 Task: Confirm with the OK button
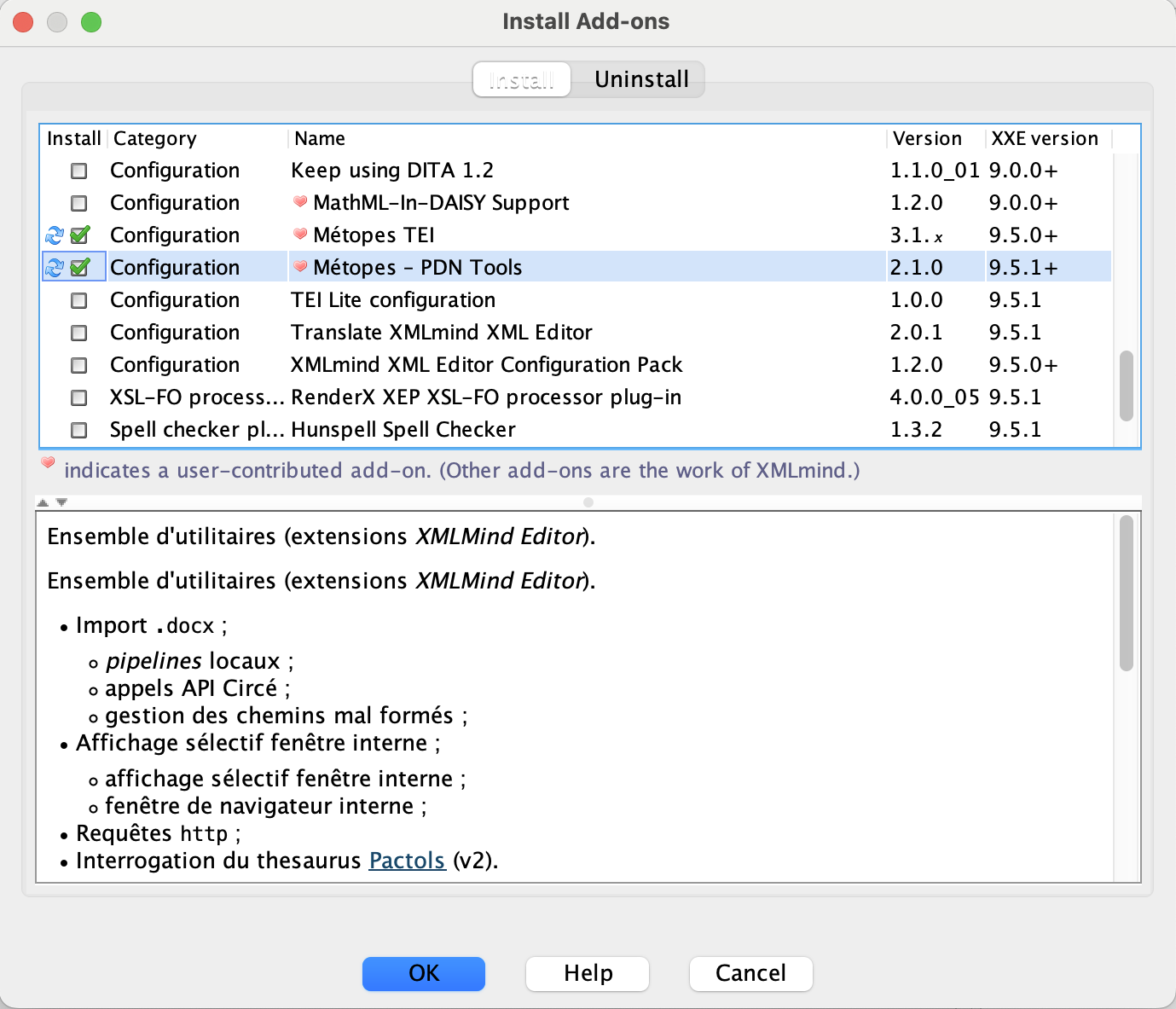(x=424, y=973)
